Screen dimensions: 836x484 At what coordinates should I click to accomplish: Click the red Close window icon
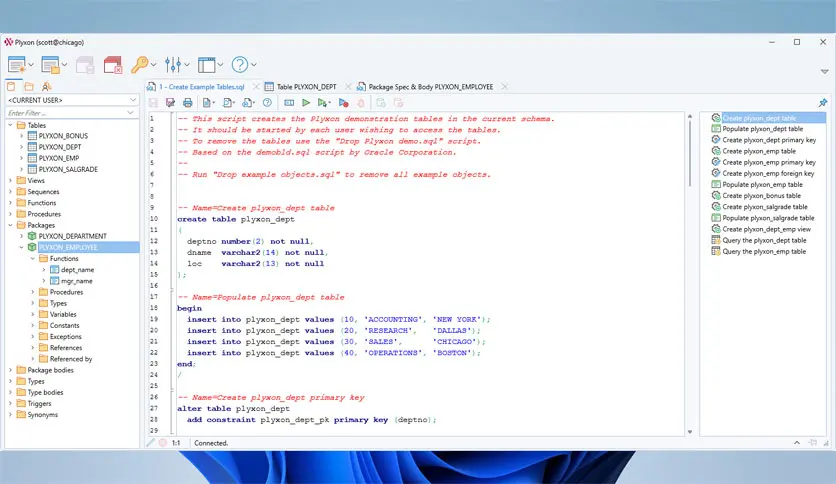pyautogui.click(x=113, y=65)
